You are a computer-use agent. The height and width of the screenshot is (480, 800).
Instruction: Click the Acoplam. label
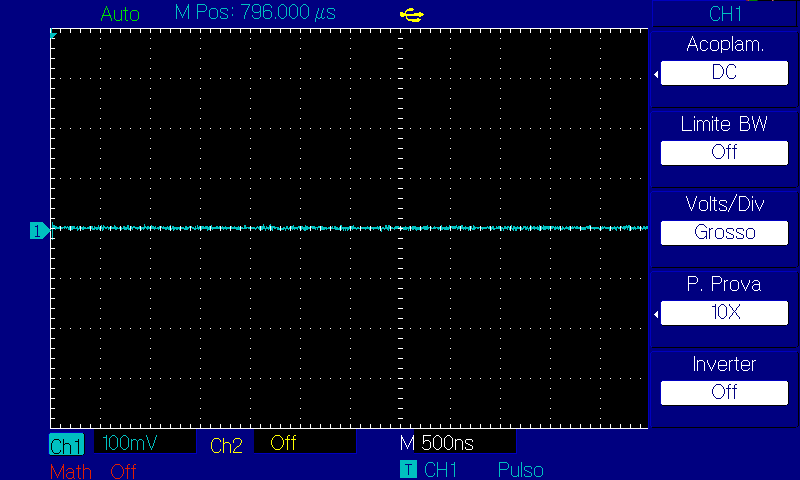pyautogui.click(x=724, y=44)
